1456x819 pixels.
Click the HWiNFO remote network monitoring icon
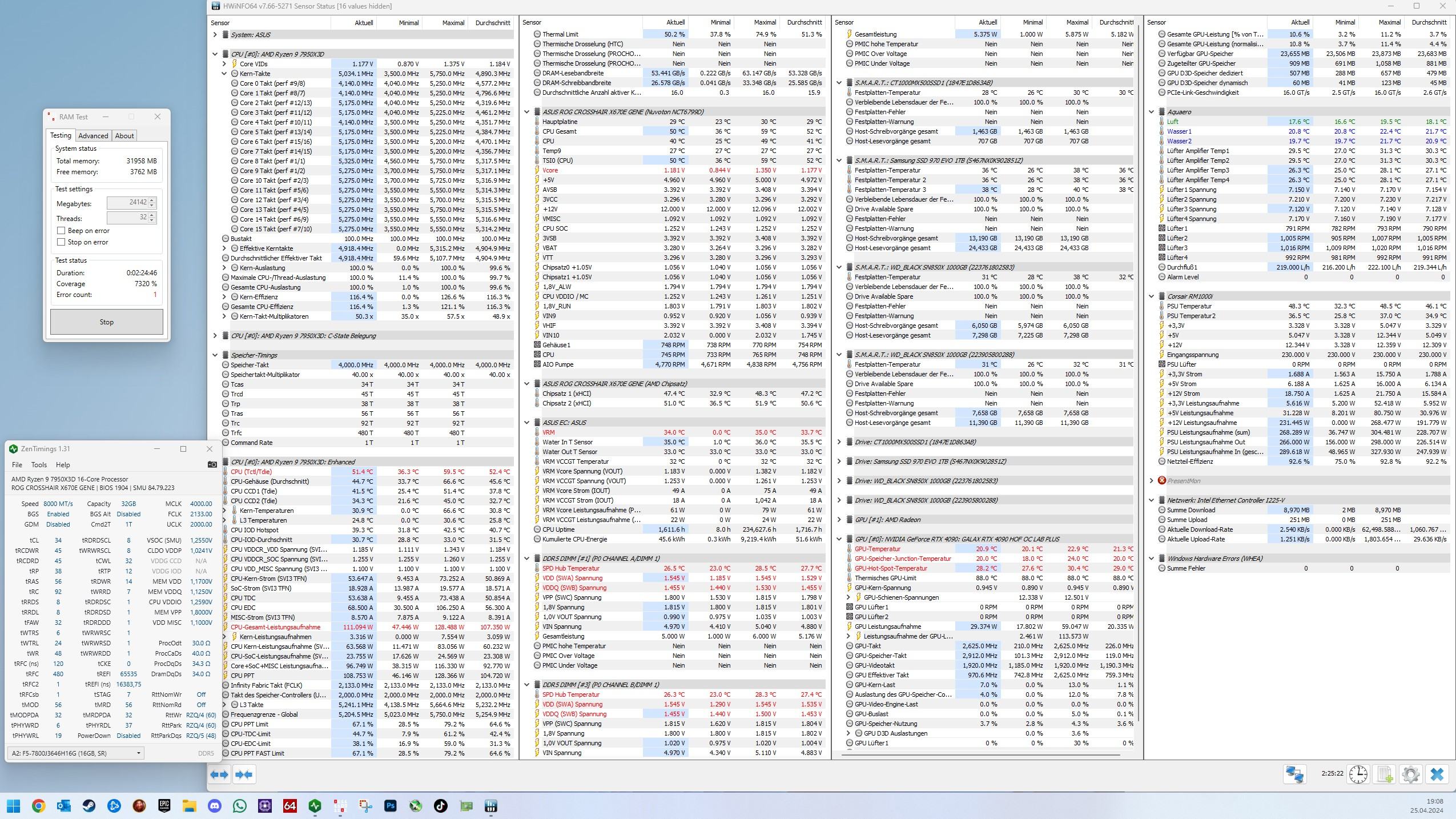click(1294, 774)
